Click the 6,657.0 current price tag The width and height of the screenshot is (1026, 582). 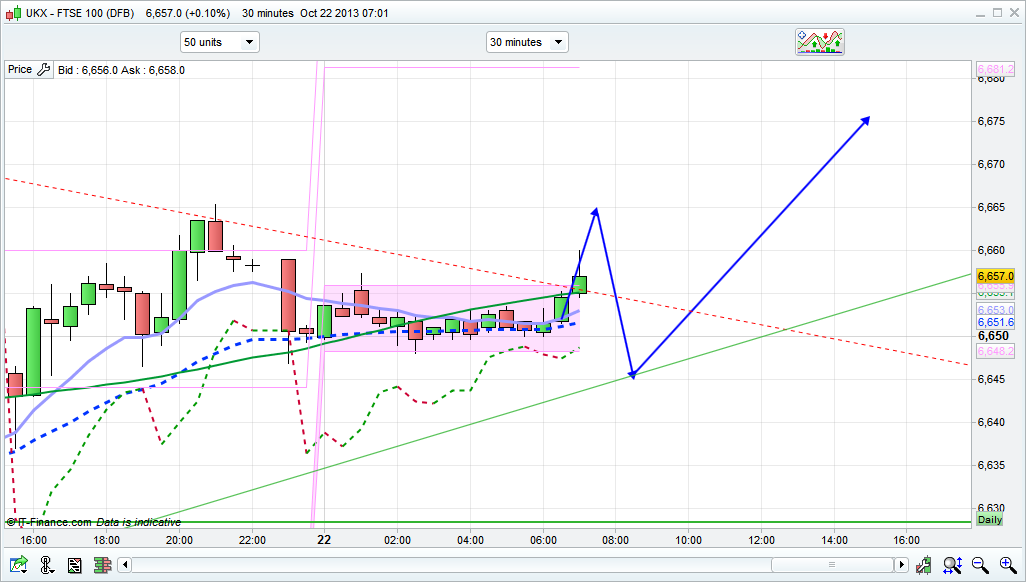[x=995, y=276]
